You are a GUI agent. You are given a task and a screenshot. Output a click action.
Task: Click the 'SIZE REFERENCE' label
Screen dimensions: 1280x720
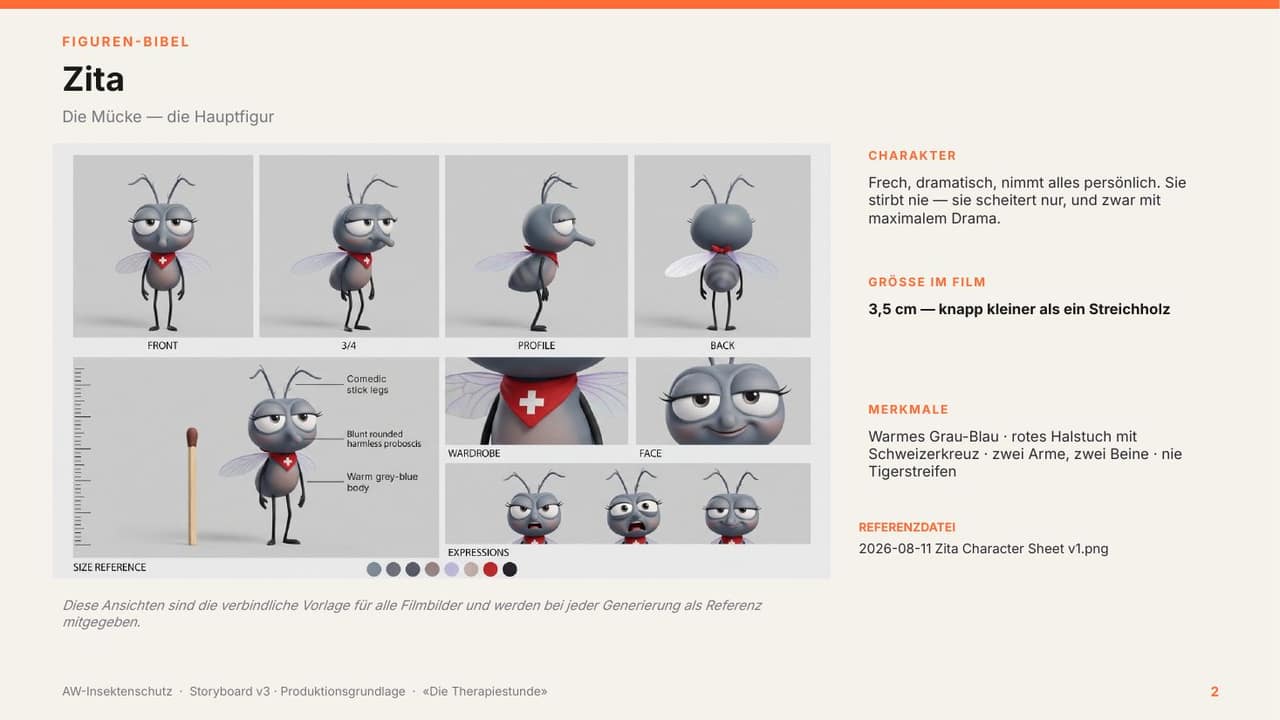coord(110,567)
